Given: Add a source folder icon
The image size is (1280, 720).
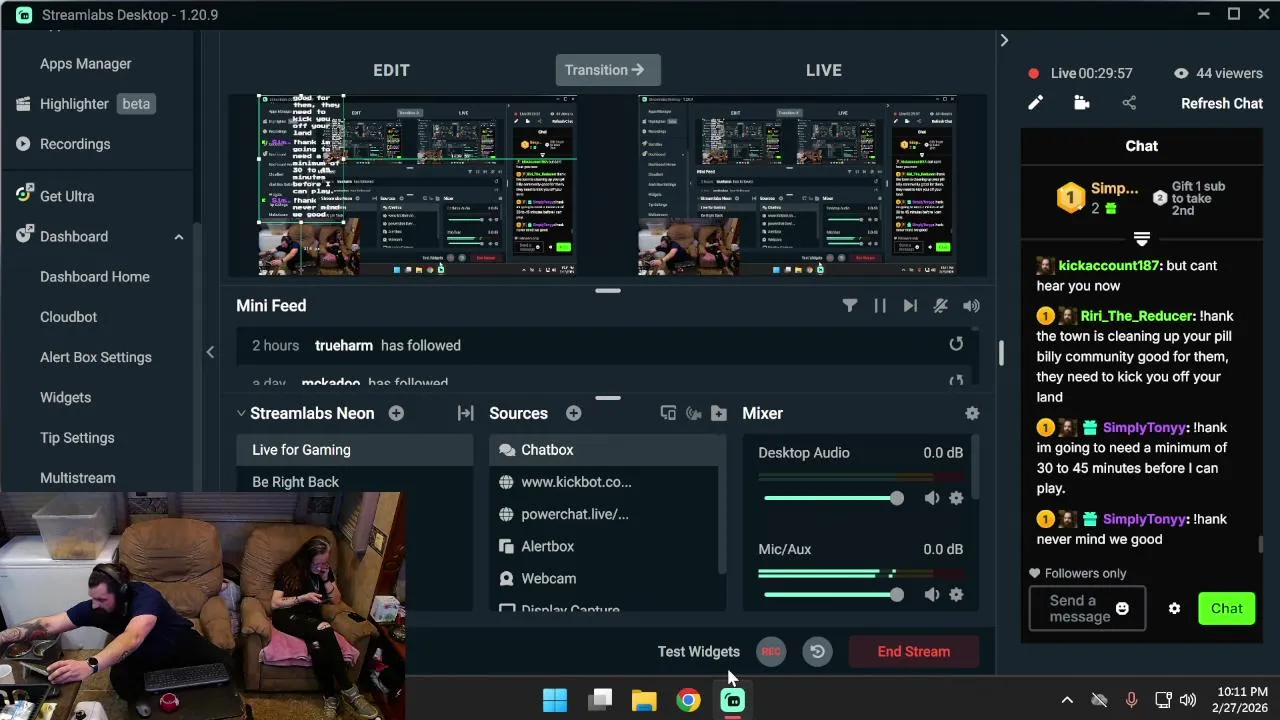Looking at the screenshot, I should 718,413.
